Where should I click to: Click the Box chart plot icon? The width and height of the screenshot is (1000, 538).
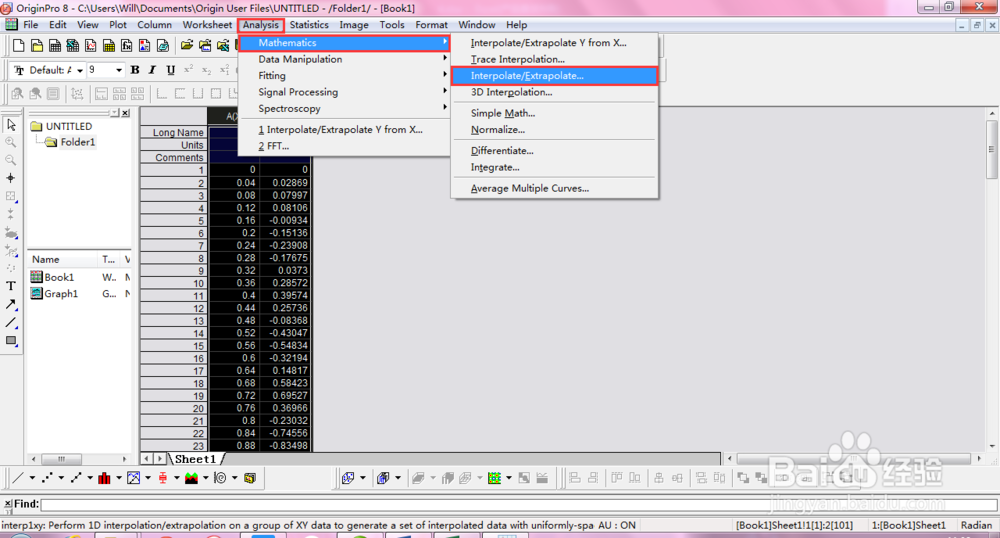[163, 477]
